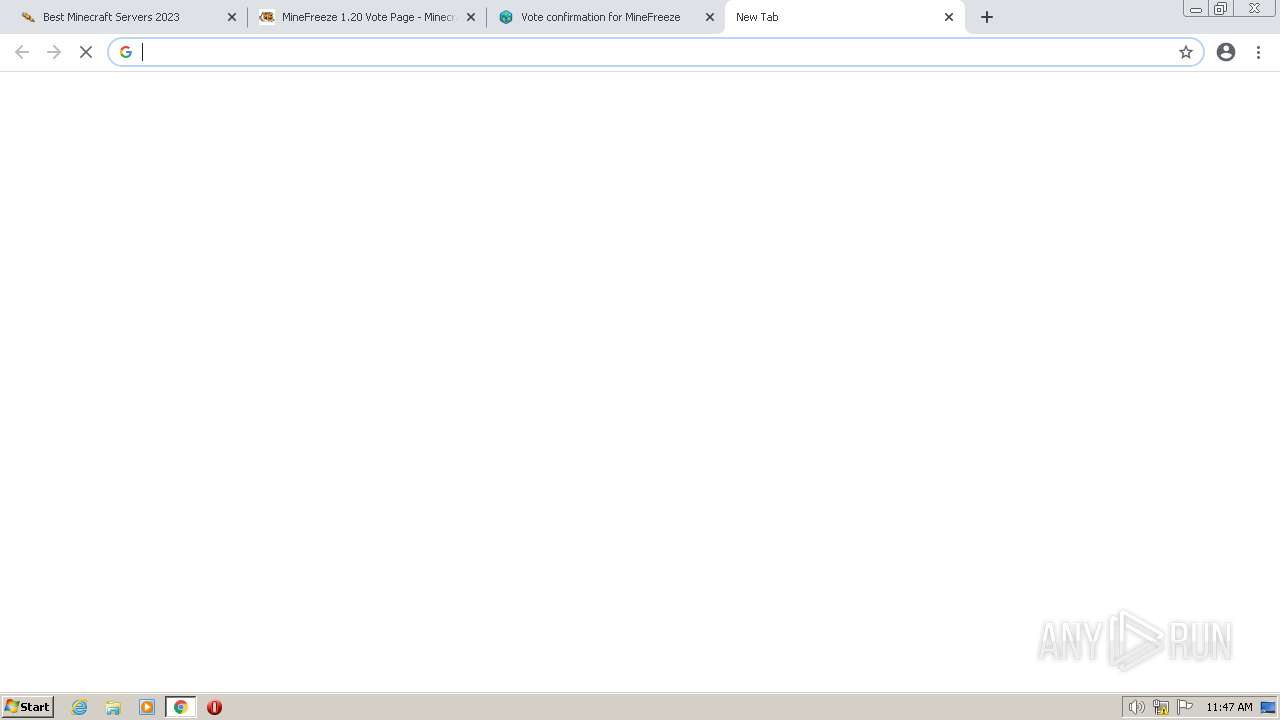
Task: Launch Internet Explorer from taskbar
Action: click(80, 707)
